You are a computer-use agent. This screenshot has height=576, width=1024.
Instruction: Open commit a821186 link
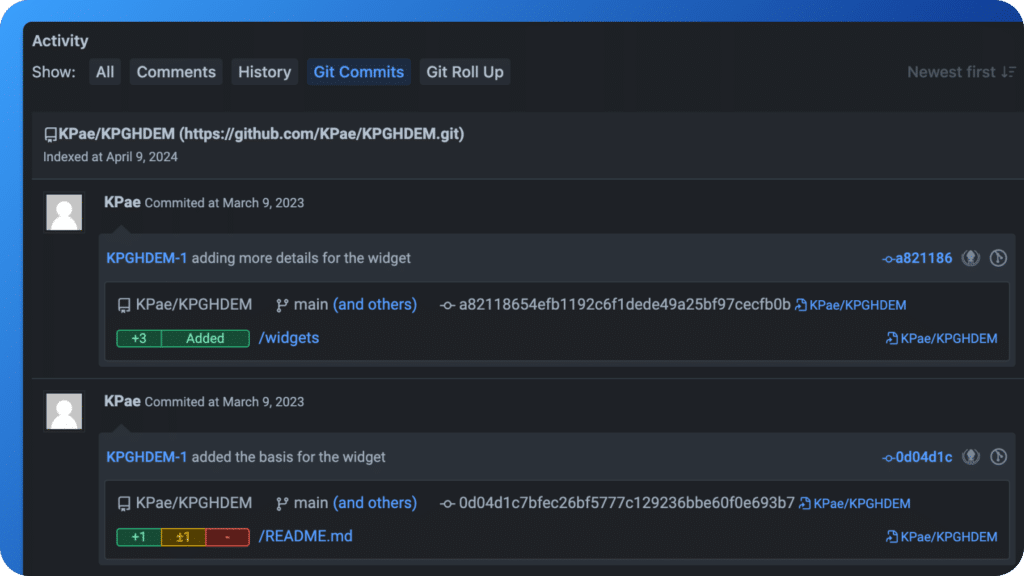tap(923, 259)
